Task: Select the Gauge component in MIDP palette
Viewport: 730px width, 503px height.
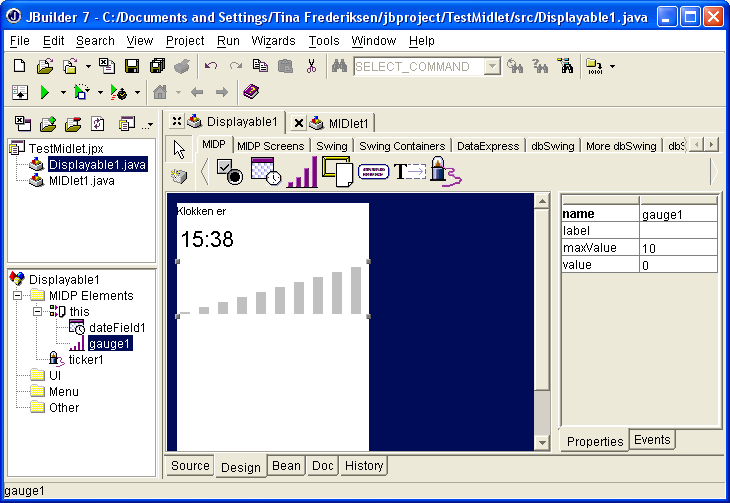Action: [301, 172]
